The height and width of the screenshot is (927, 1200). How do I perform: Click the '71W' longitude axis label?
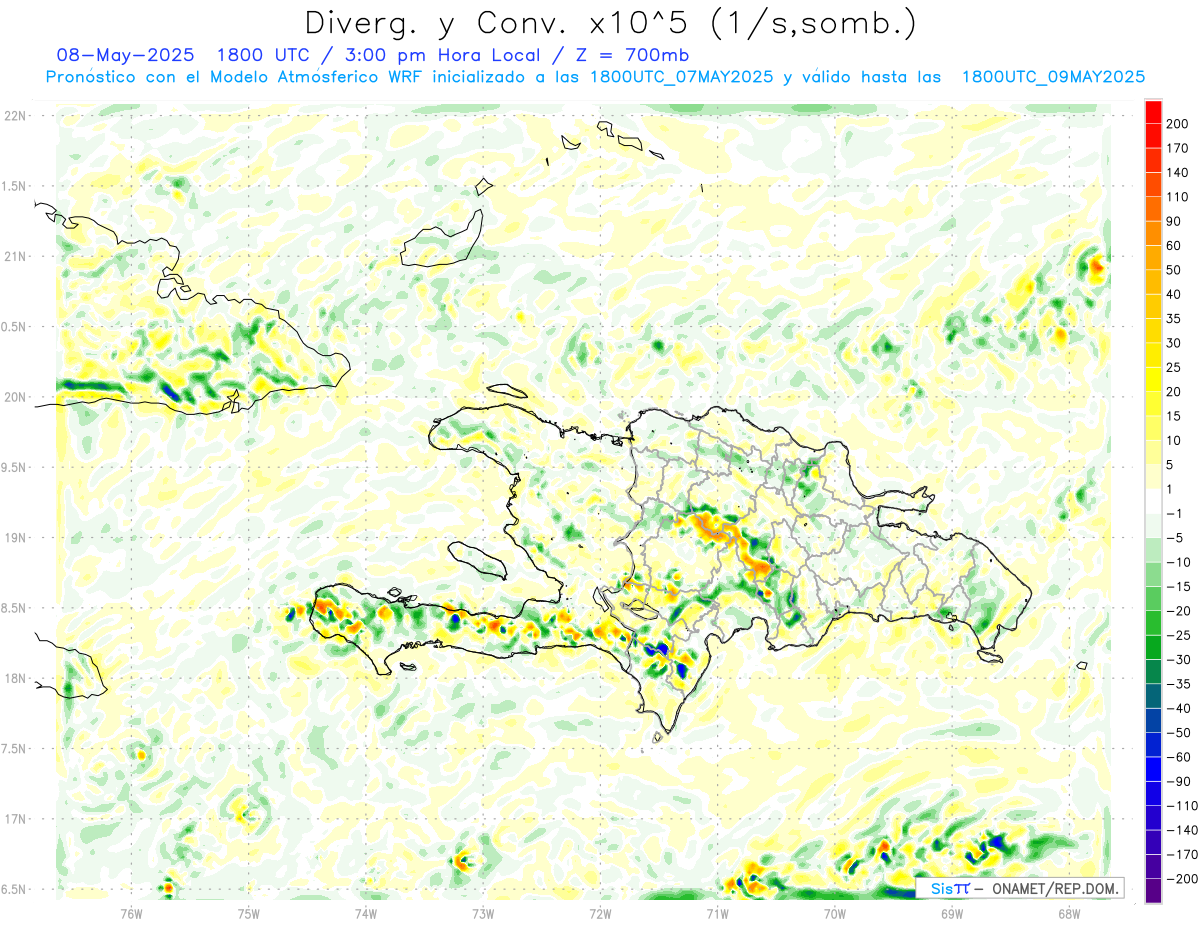[x=717, y=913]
